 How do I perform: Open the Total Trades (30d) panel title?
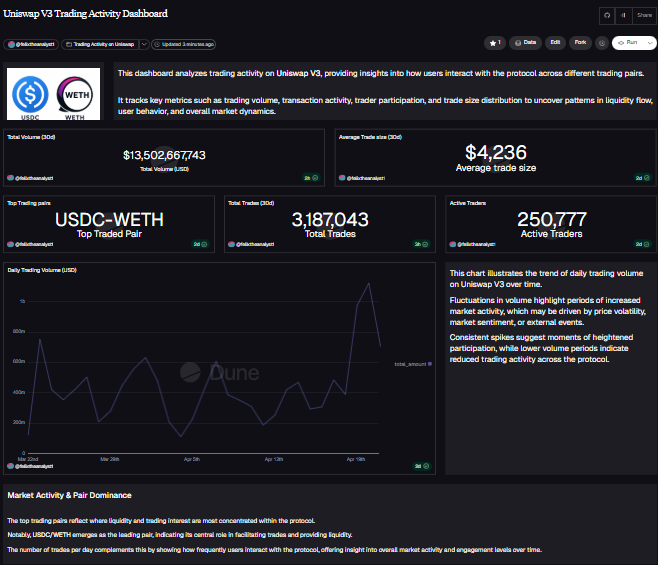[x=251, y=203]
